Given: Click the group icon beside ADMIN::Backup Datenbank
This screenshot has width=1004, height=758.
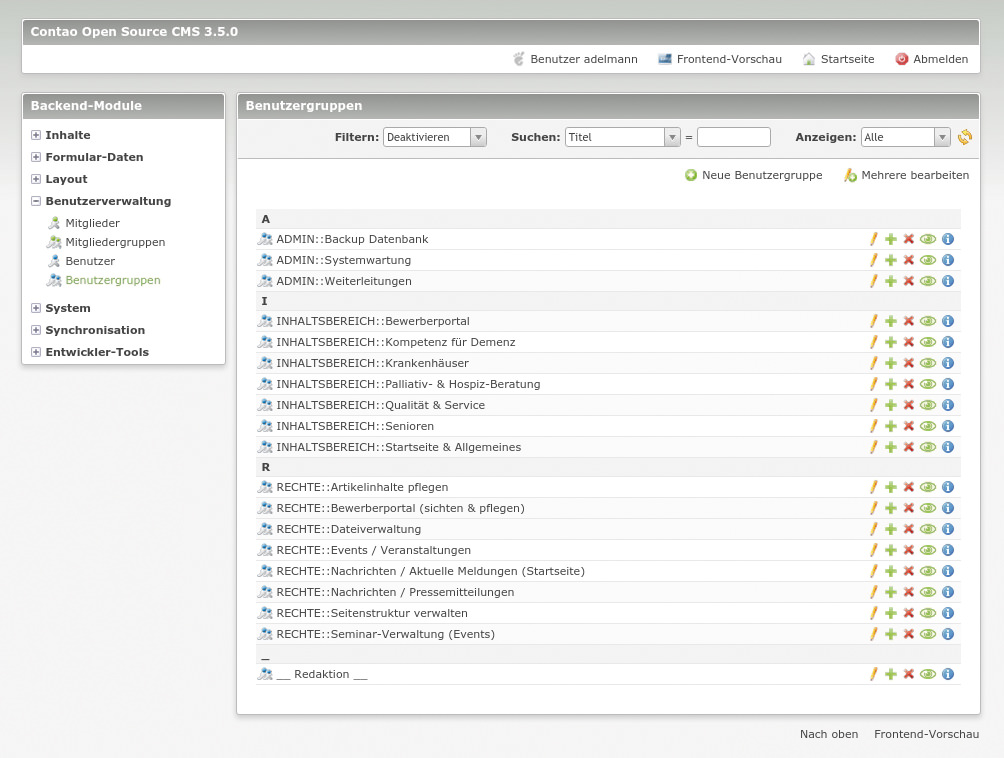Looking at the screenshot, I should pos(265,239).
